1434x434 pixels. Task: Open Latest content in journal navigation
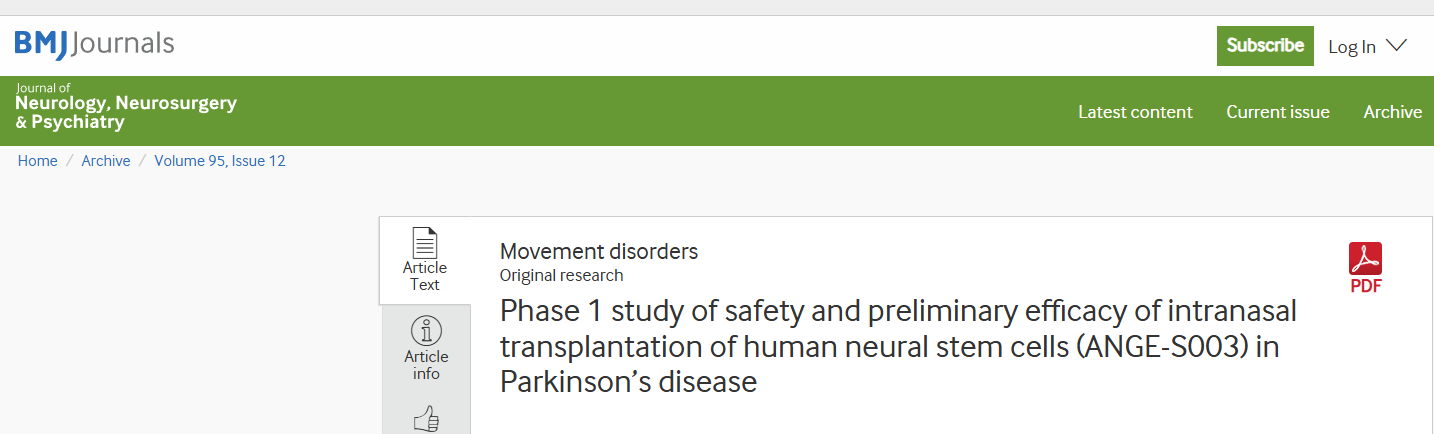pos(1135,112)
